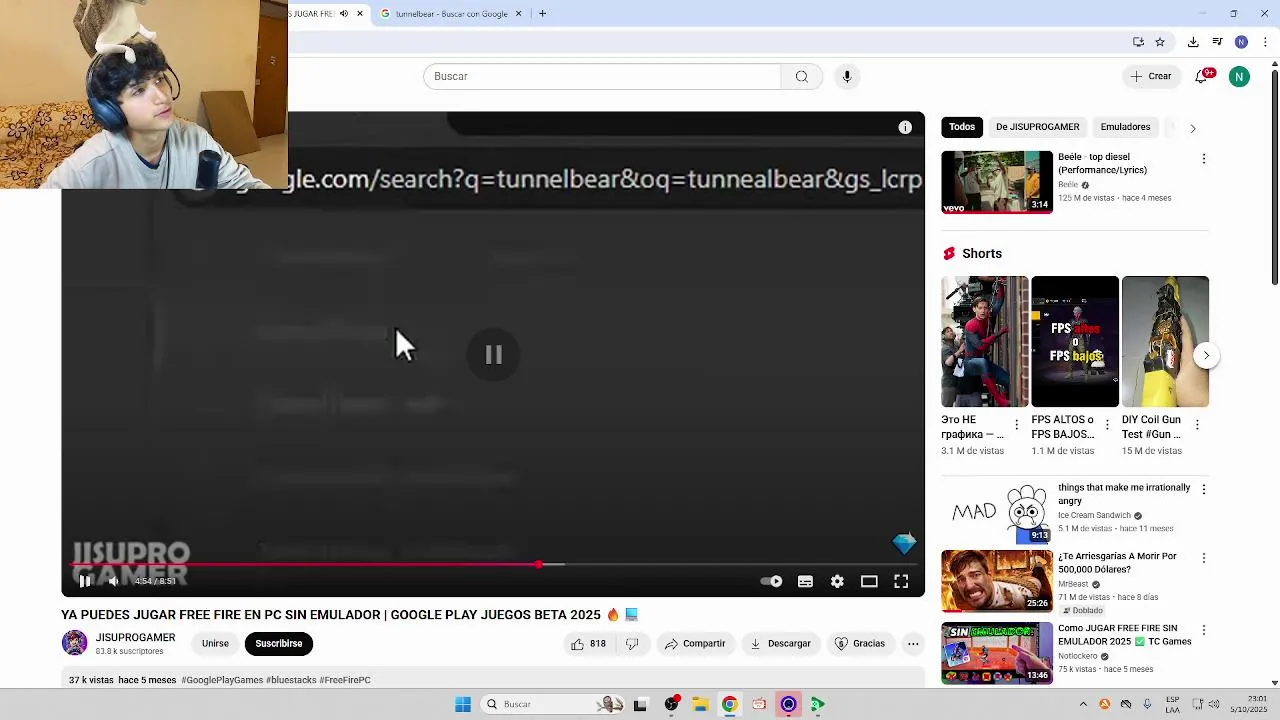Switch to theater mode view
The height and width of the screenshot is (720, 1280).
[869, 581]
